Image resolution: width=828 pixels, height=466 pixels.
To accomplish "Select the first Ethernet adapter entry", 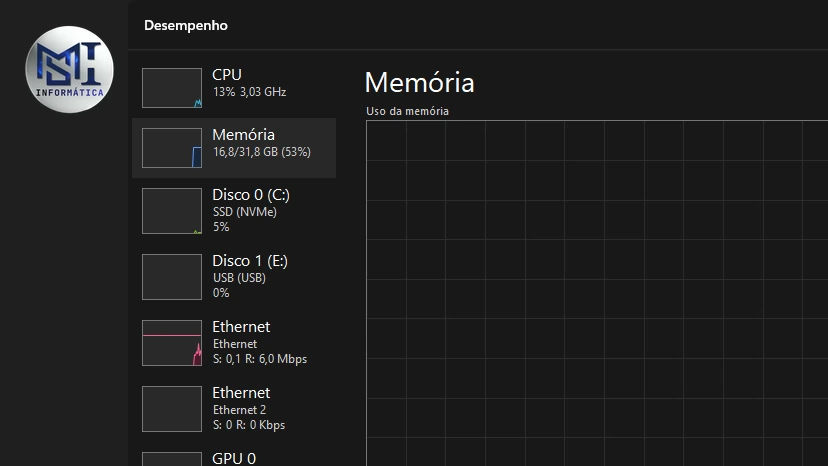I will click(234, 343).
